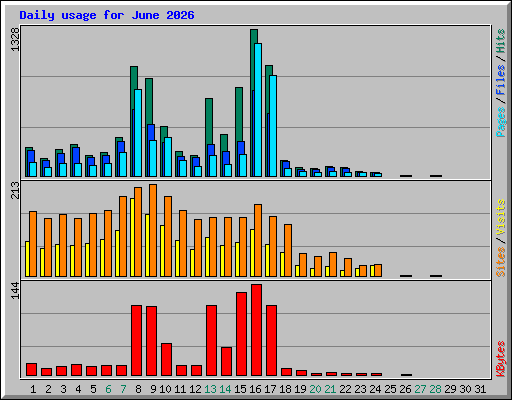Click green weekend day label 6
512x400 pixels.
[x=108, y=389]
